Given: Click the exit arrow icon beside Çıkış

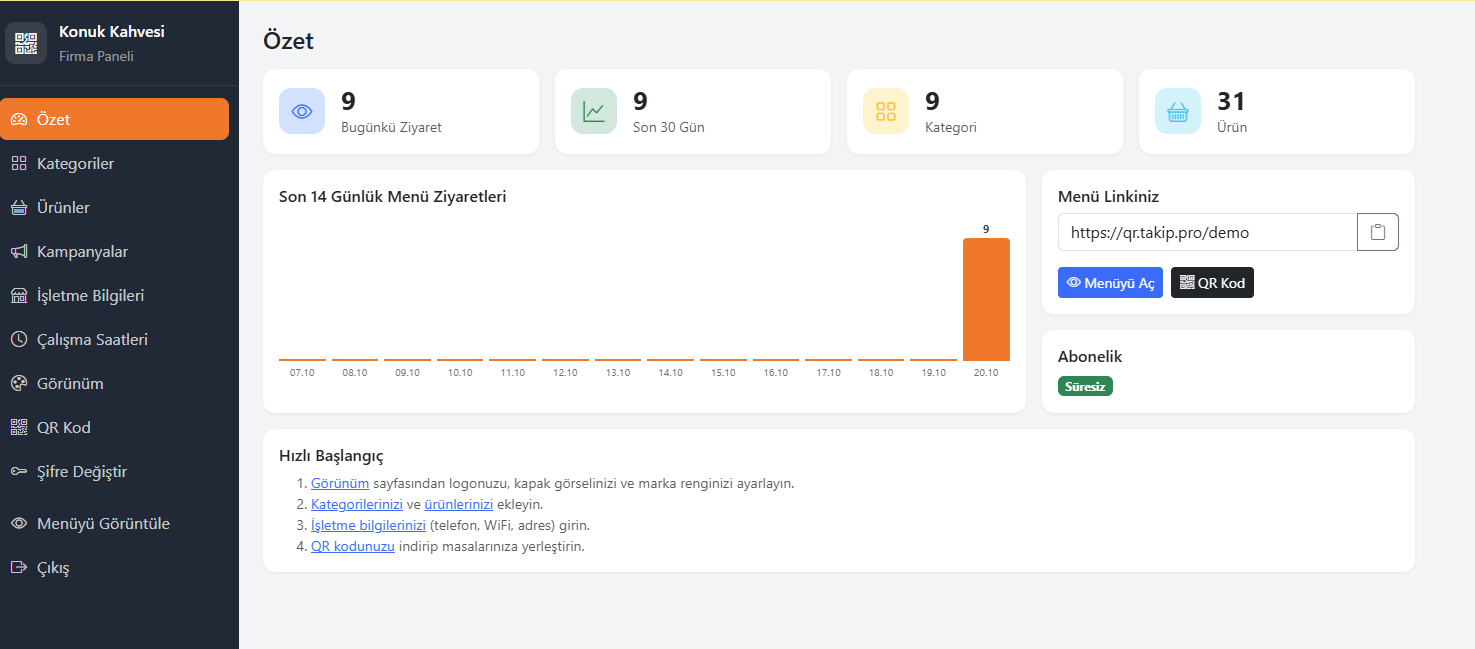Looking at the screenshot, I should (19, 568).
